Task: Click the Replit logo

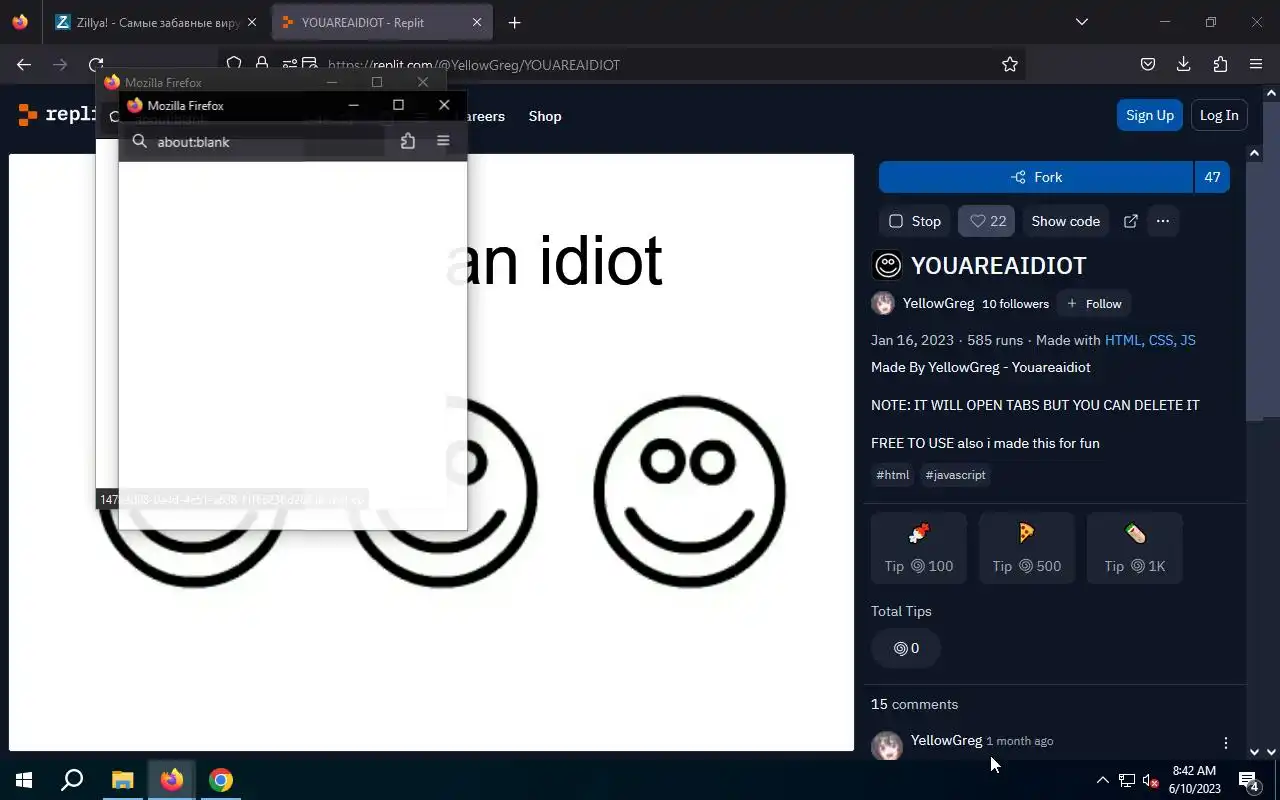Action: click(x=56, y=114)
